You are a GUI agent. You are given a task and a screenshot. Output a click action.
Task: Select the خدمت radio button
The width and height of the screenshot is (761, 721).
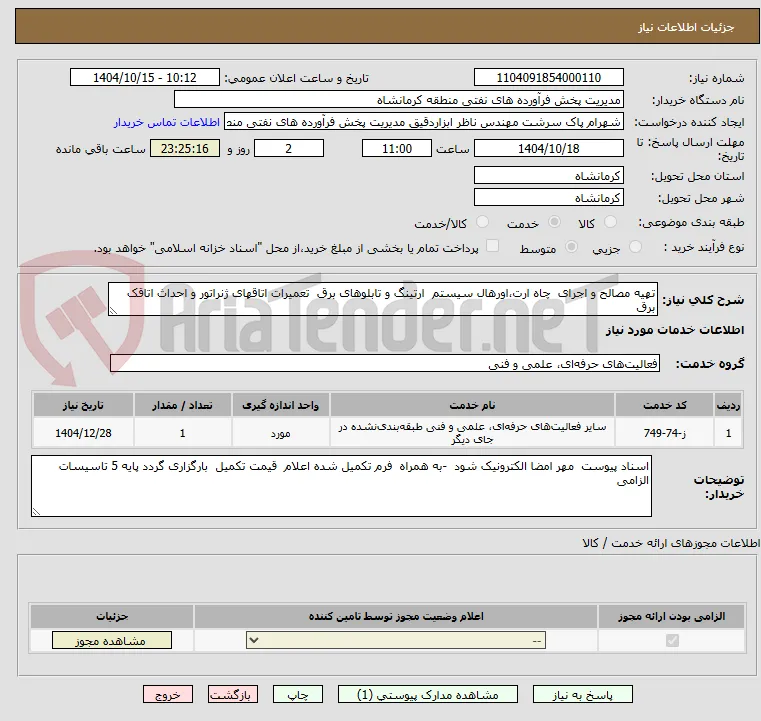554,222
